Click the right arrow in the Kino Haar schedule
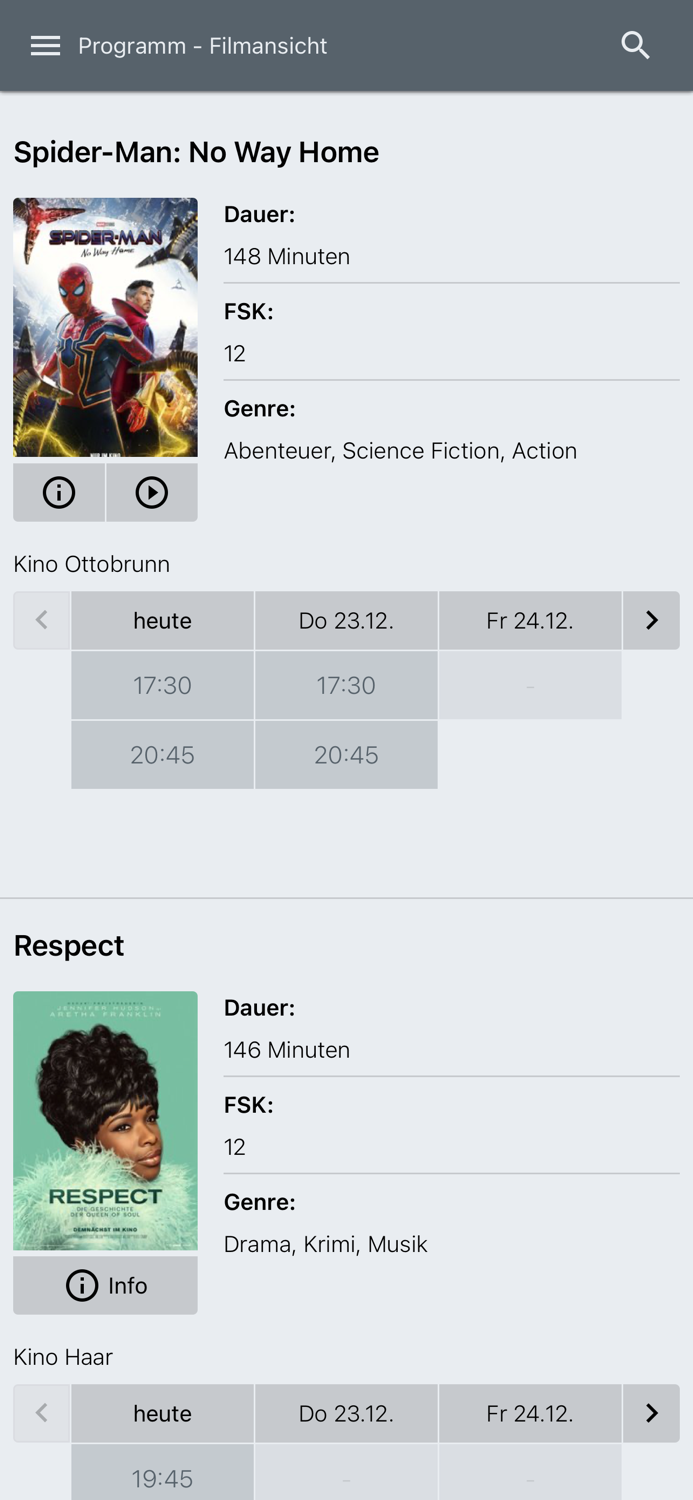The image size is (693, 1500). point(651,1413)
